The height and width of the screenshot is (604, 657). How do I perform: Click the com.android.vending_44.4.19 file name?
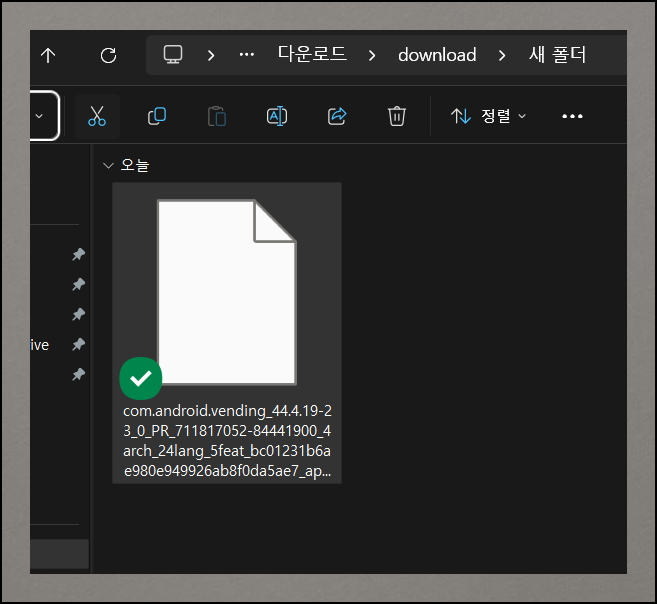tap(227, 441)
